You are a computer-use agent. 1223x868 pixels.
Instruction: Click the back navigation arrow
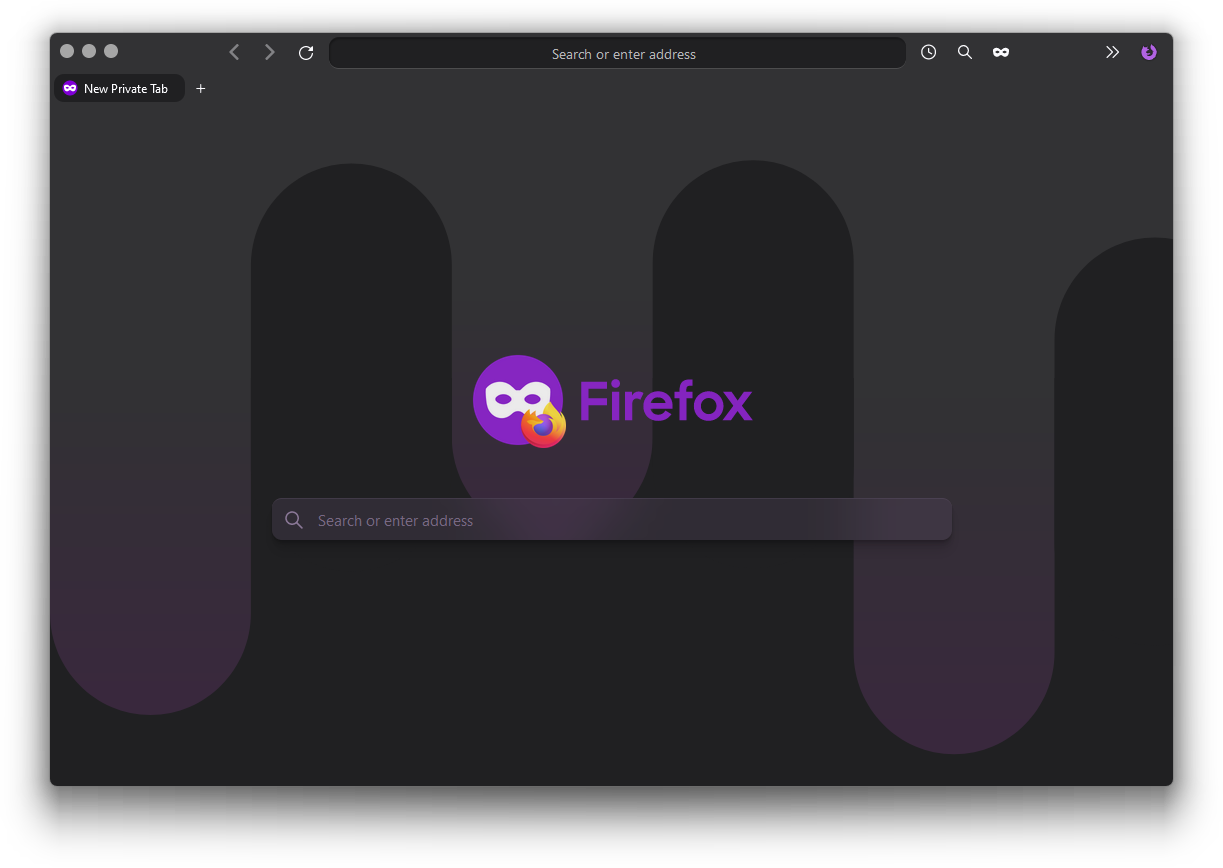coord(234,52)
